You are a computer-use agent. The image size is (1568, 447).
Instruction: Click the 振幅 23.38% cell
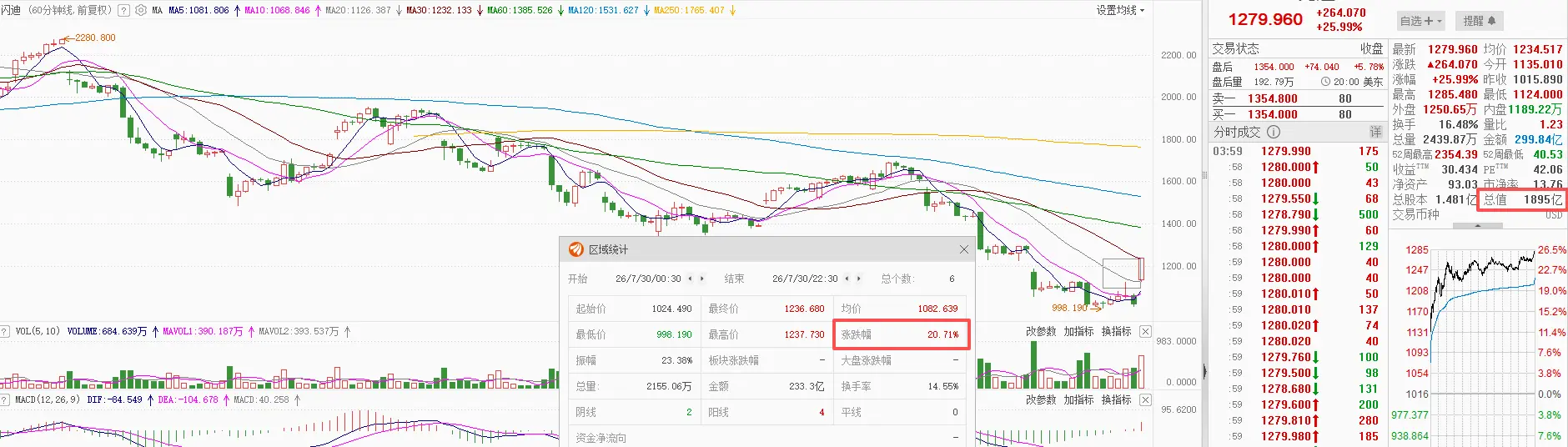coord(634,360)
